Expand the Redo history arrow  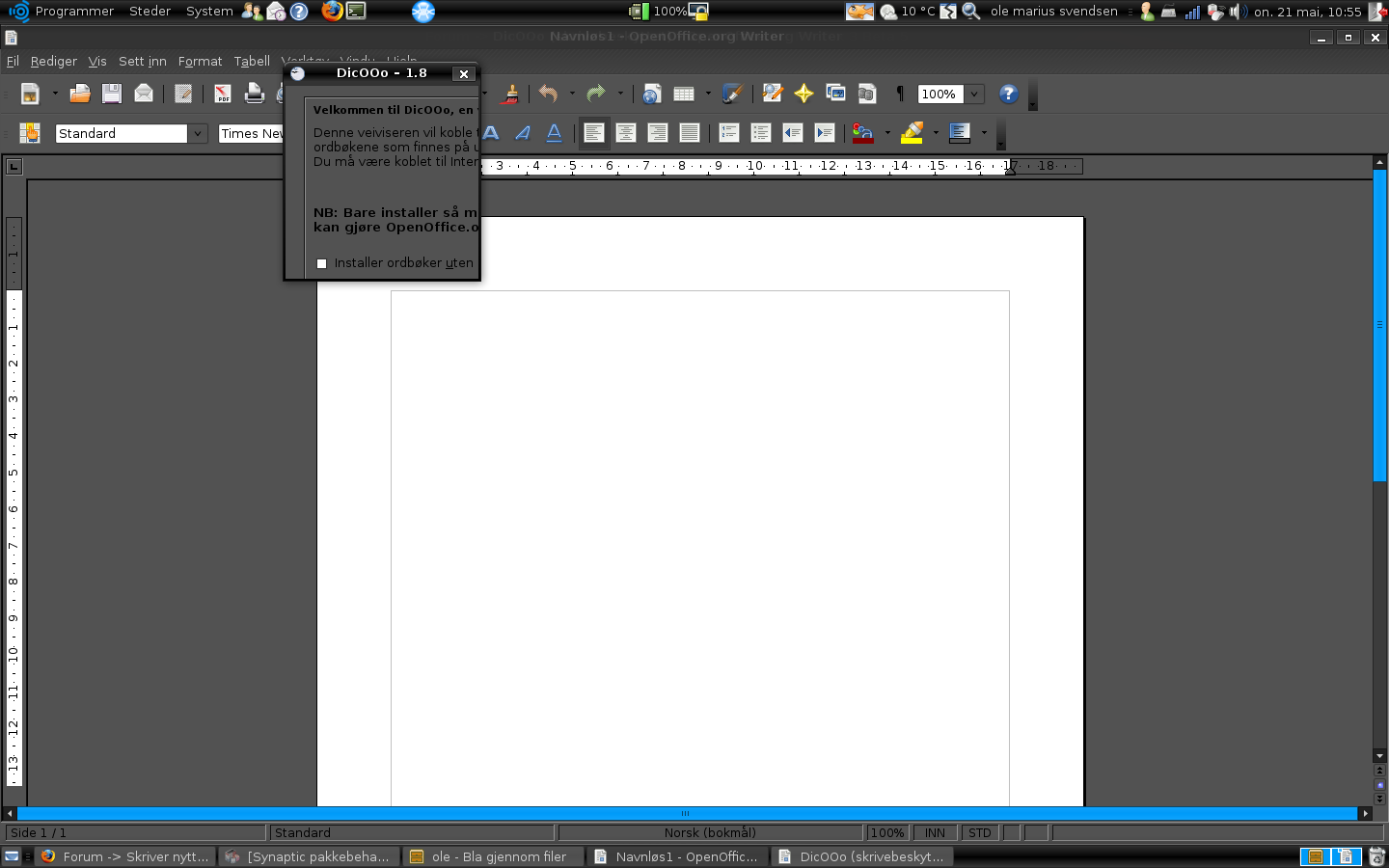pos(620,94)
